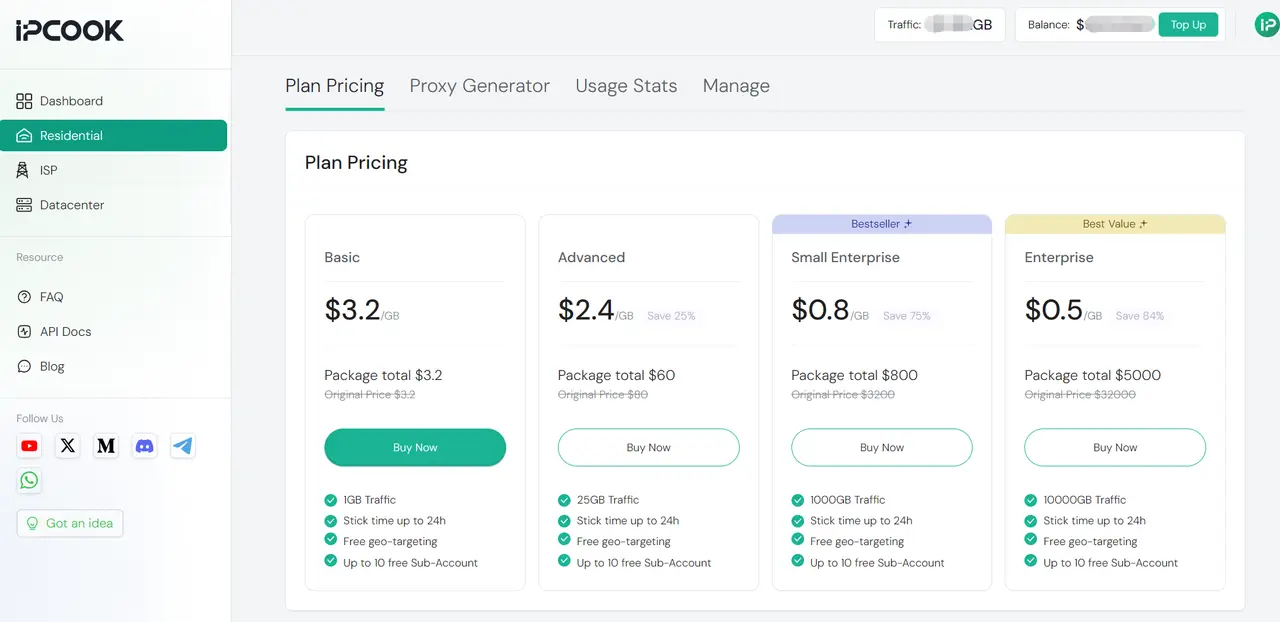Switch to the Usage Stats tab
This screenshot has height=622, width=1280.
[626, 86]
